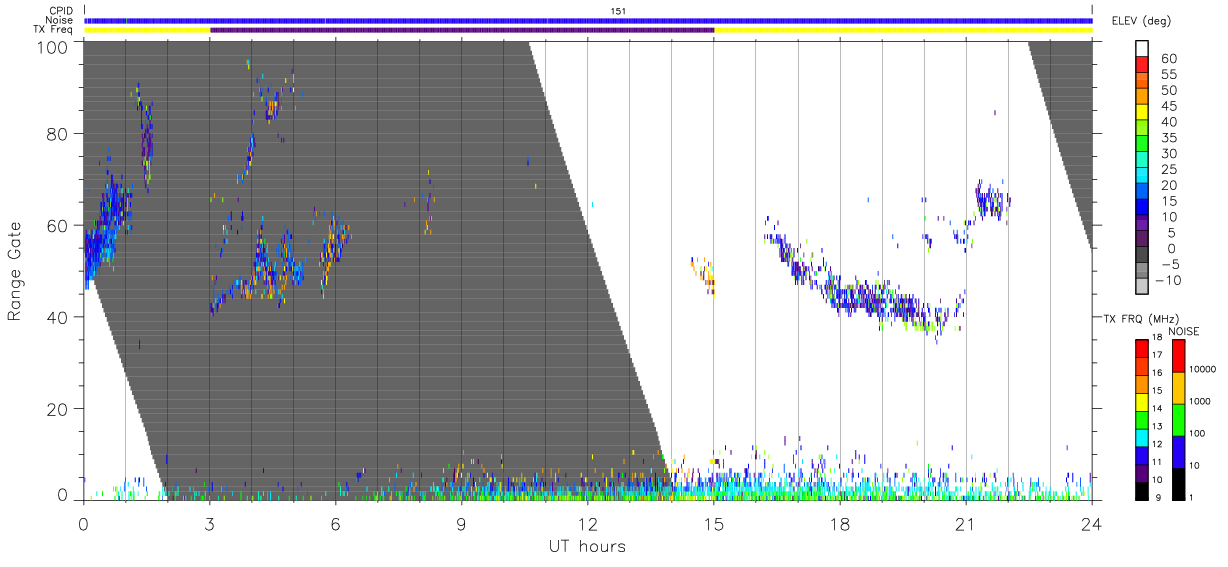Click the 25 label on the ELEV color bar

point(1168,170)
